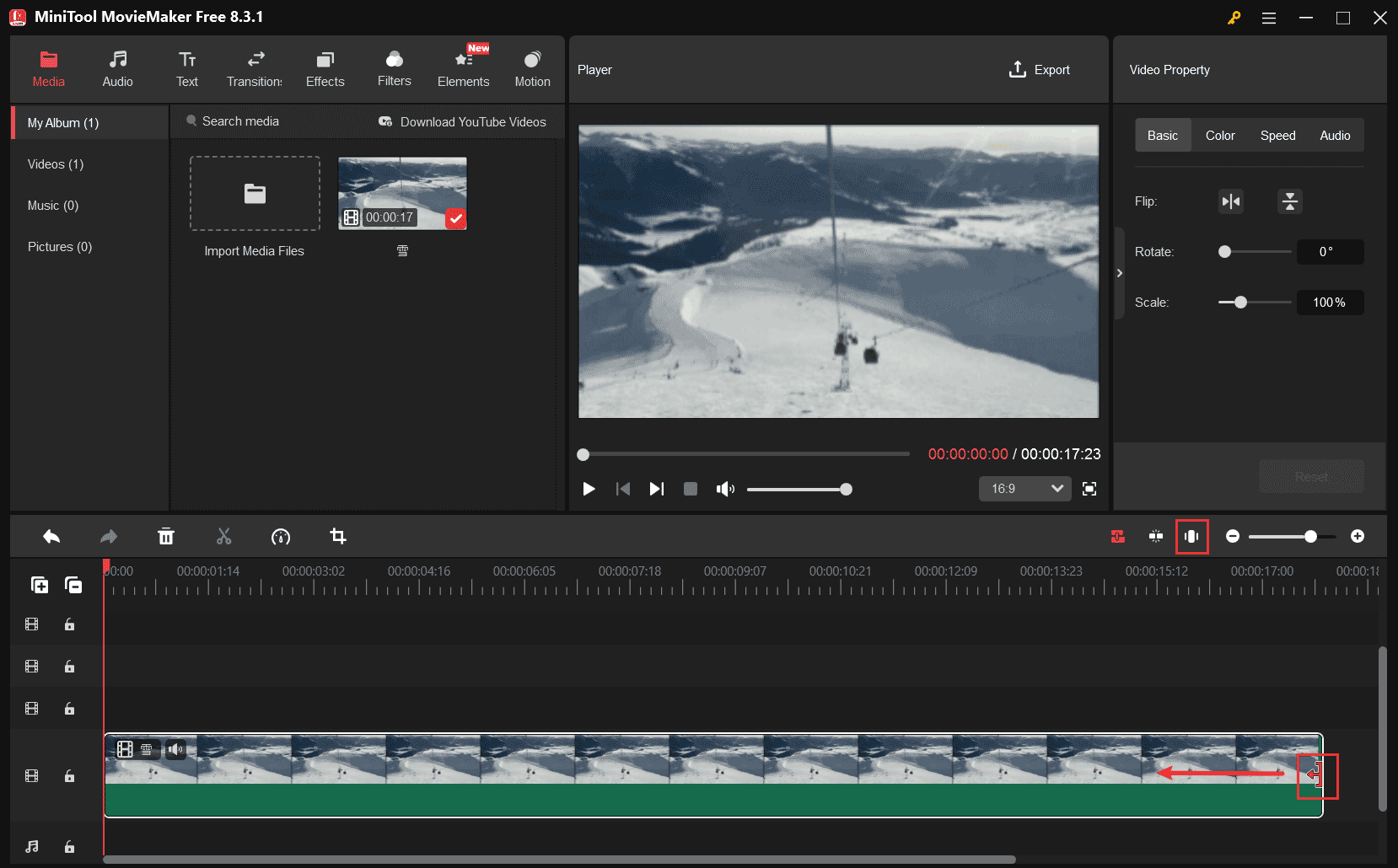Open the Motion effects panel
This screenshot has height=868, width=1398.
tap(532, 67)
